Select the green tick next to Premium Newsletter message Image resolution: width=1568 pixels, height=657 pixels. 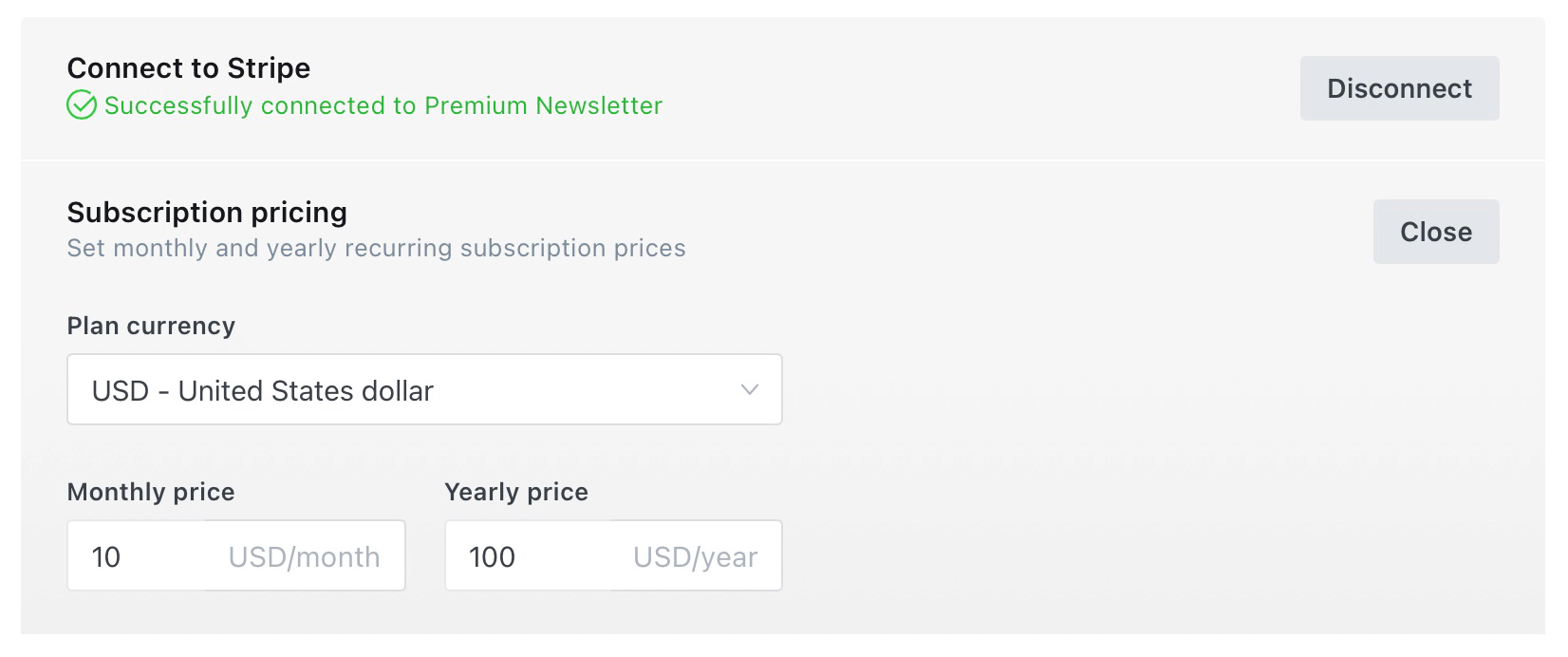pos(81,105)
